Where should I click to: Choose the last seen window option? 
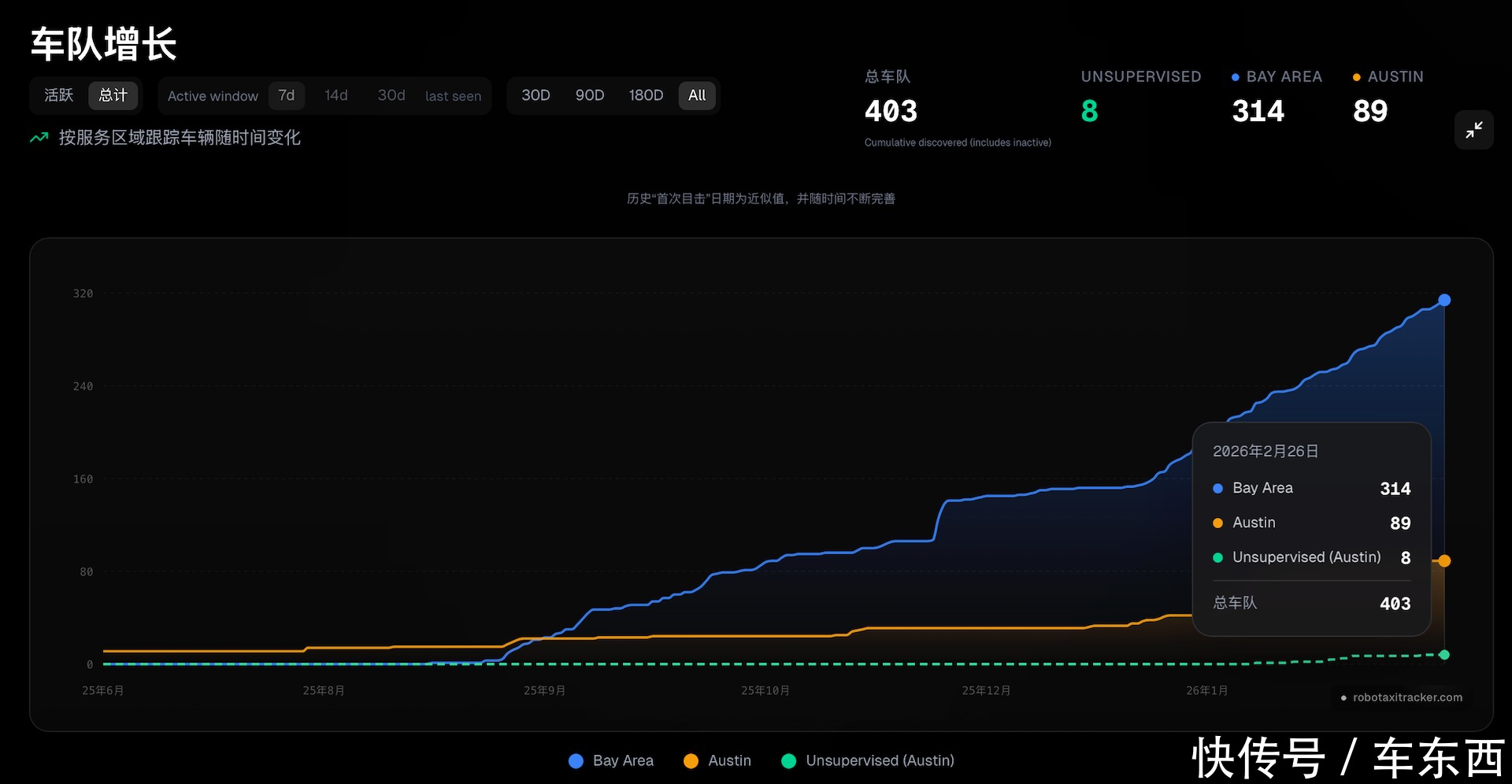[453, 96]
